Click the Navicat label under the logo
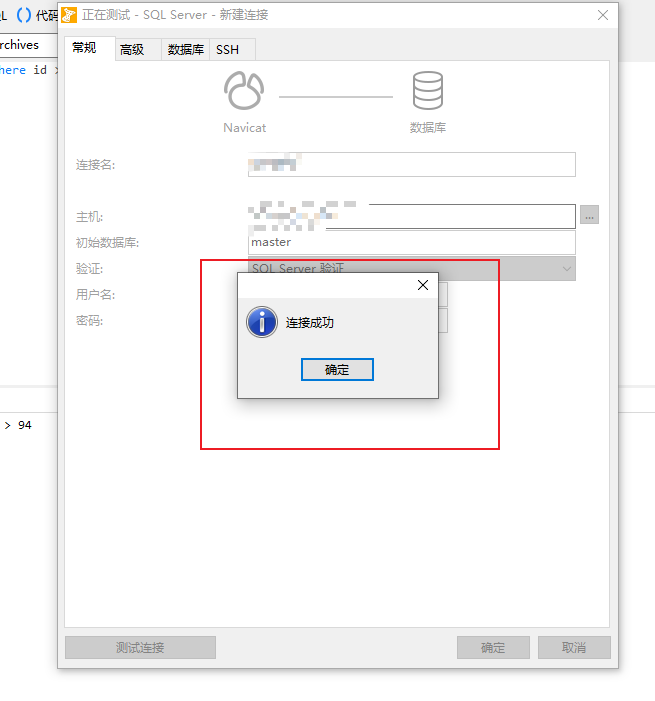The height and width of the screenshot is (701, 655). point(245,128)
